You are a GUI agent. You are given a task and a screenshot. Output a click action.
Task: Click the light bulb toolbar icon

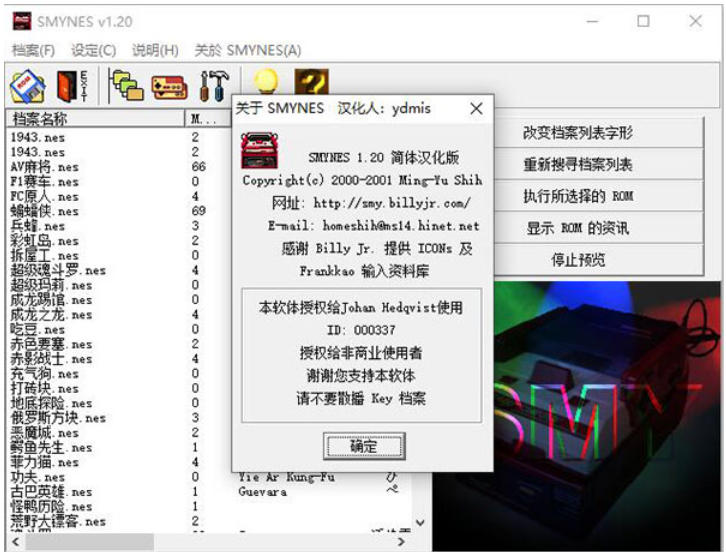pyautogui.click(x=266, y=81)
